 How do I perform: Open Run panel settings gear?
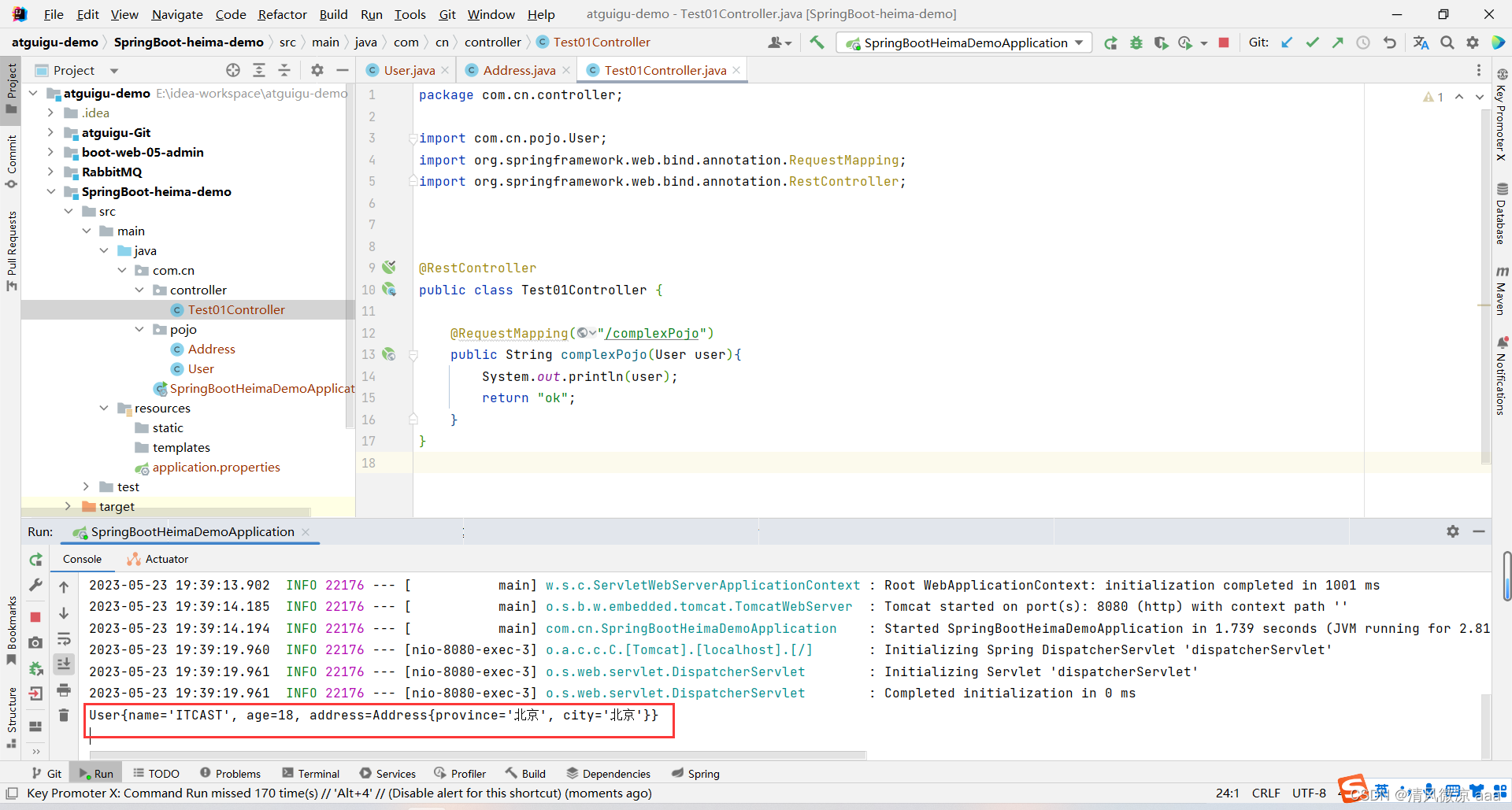(1453, 531)
